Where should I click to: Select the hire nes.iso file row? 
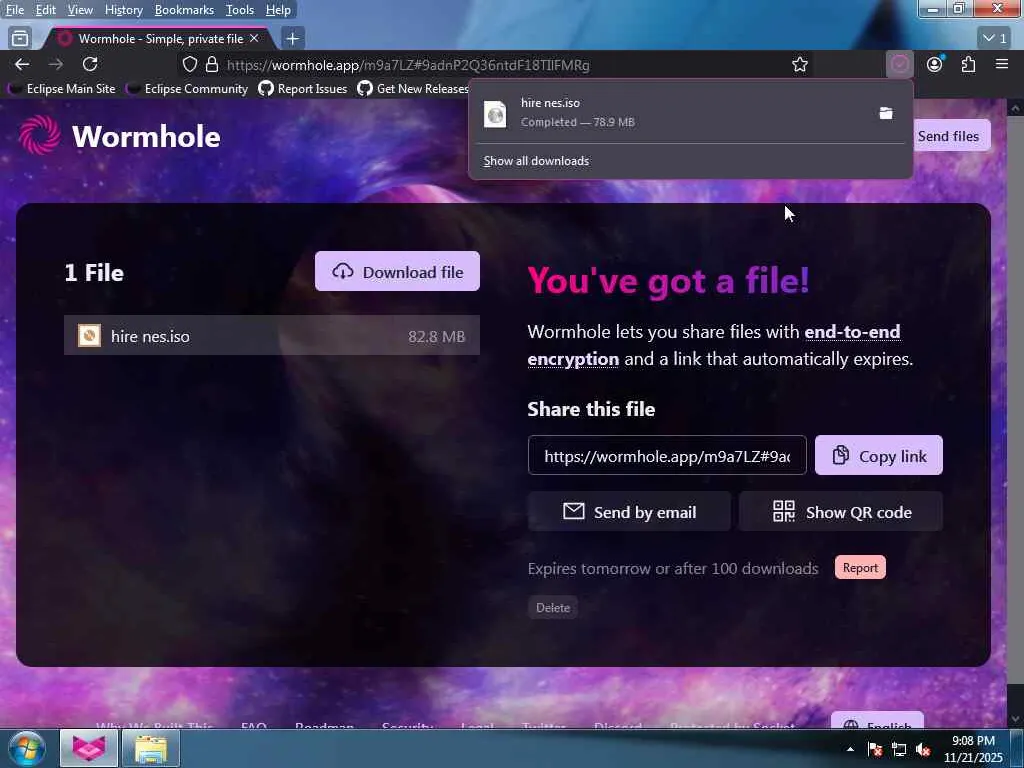point(272,336)
